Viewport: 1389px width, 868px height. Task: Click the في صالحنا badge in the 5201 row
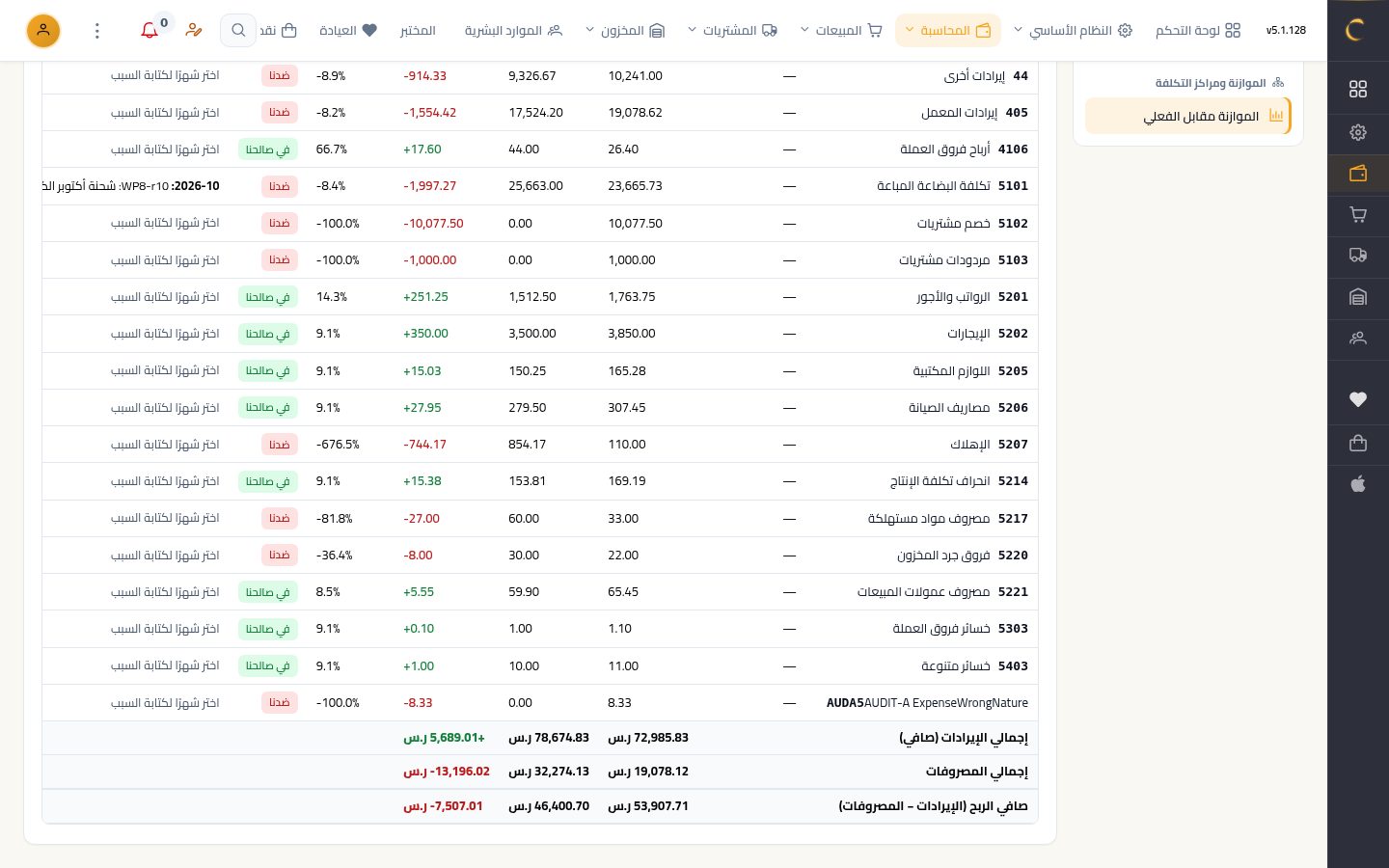click(x=268, y=297)
